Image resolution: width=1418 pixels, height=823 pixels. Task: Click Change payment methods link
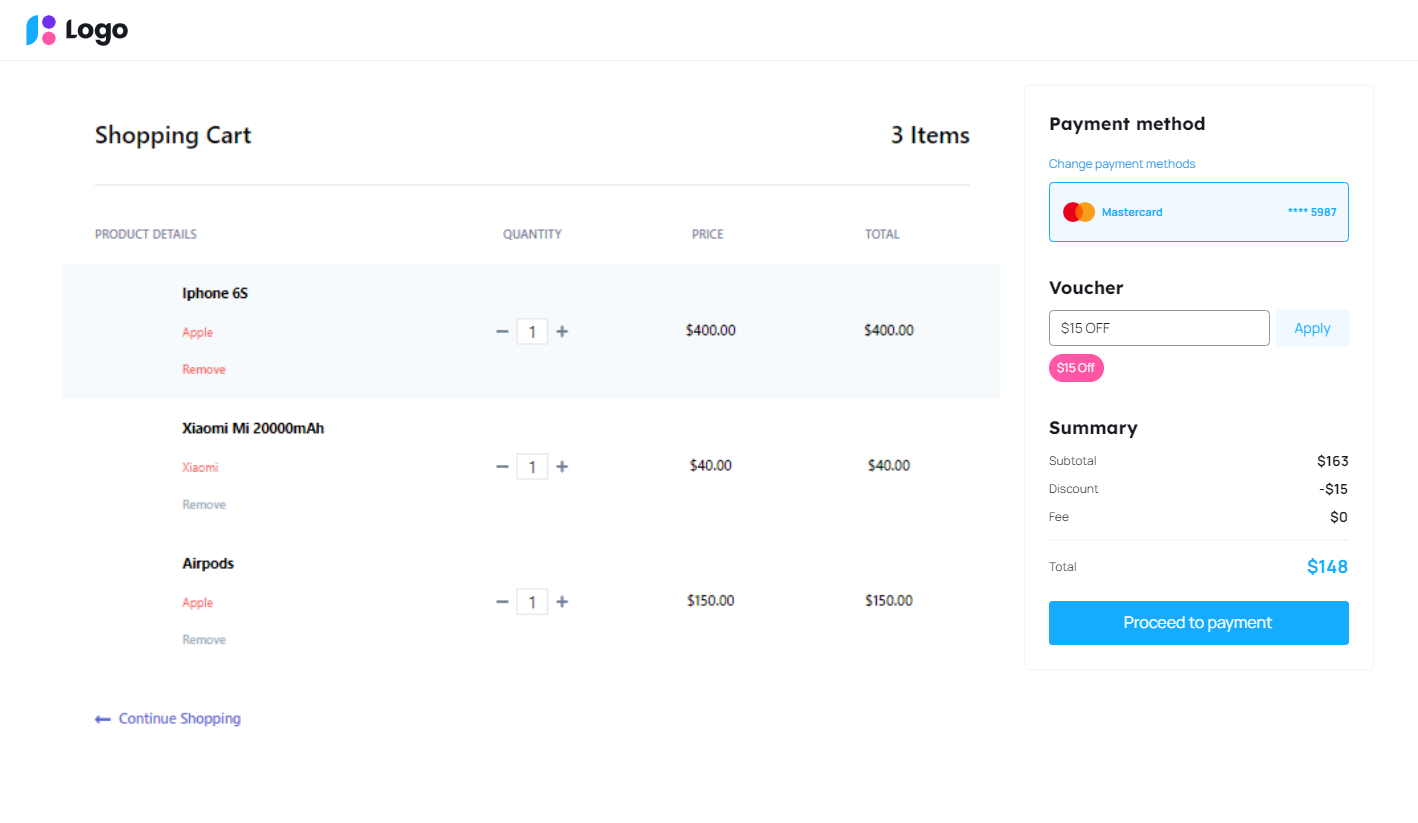pos(1122,164)
